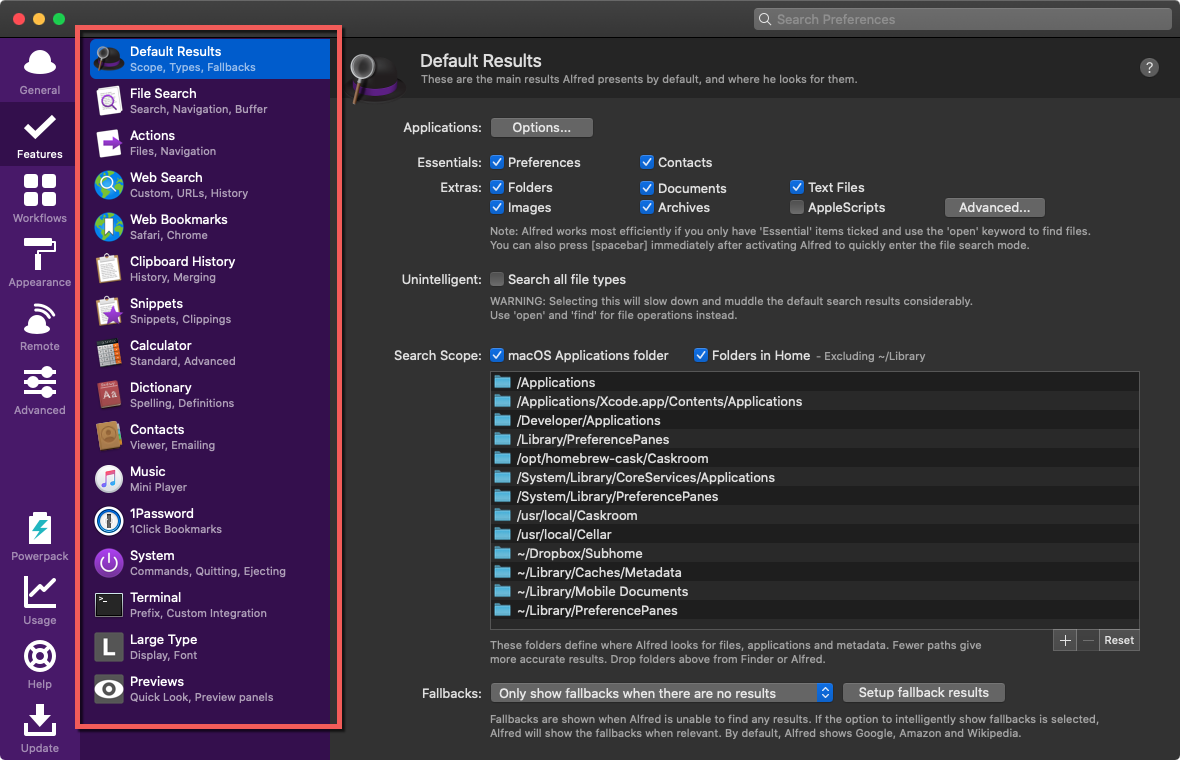
Task: Select the Snippets star icon
Action: pos(109,311)
